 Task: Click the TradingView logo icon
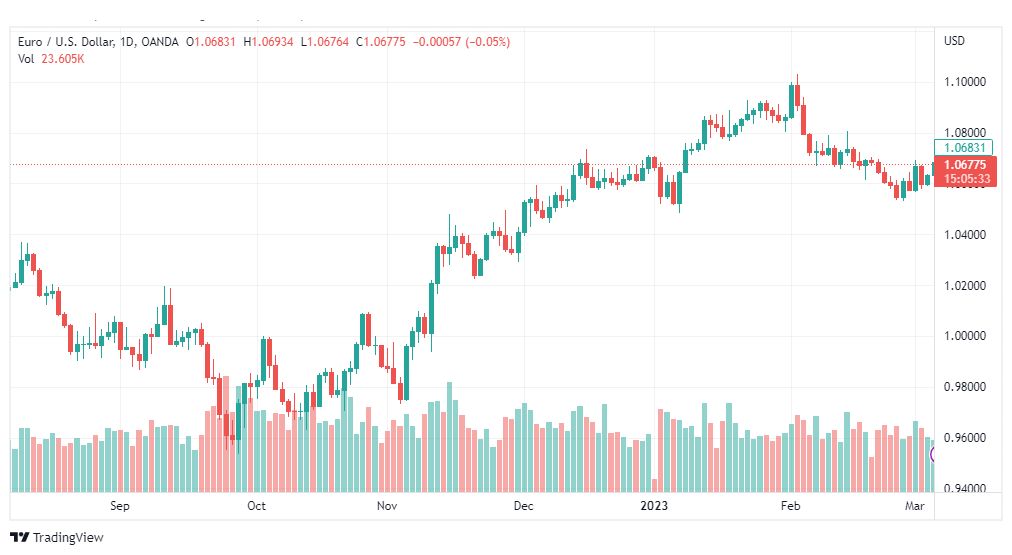click(x=19, y=537)
